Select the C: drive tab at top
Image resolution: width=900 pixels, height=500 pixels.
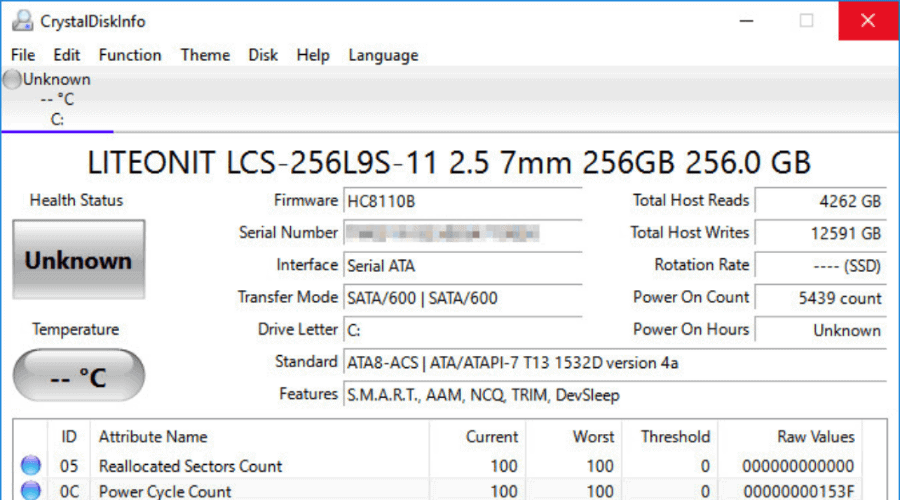click(57, 100)
